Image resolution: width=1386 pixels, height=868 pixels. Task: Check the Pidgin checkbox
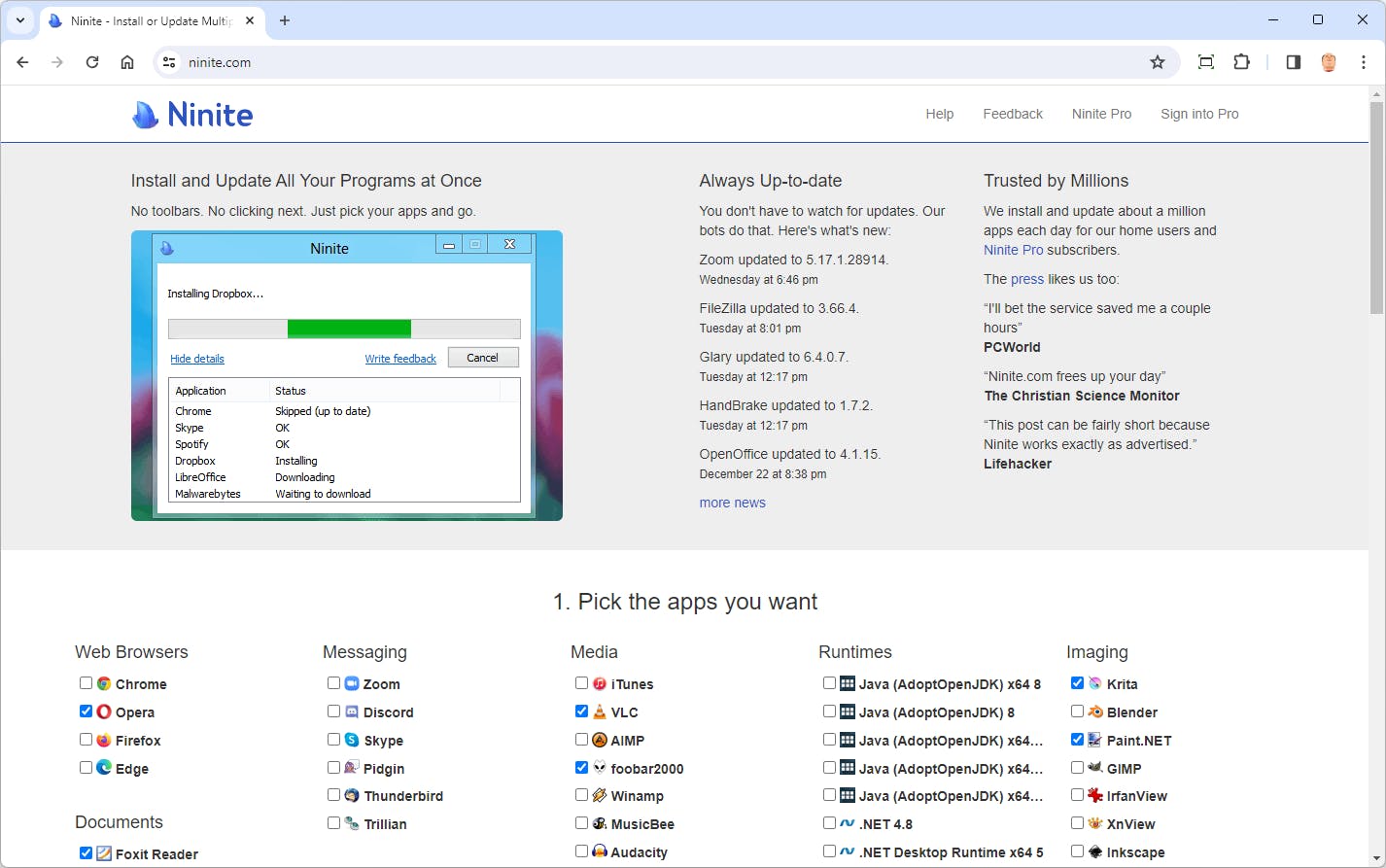[333, 768]
